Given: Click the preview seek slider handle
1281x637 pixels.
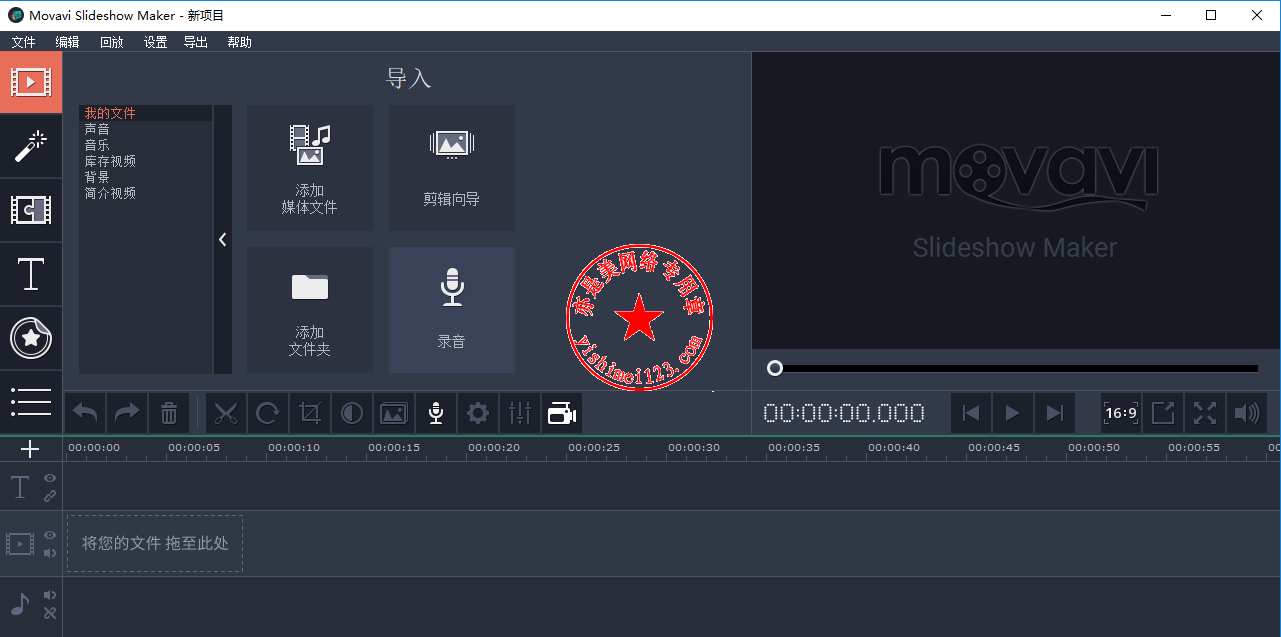Looking at the screenshot, I should 774,368.
